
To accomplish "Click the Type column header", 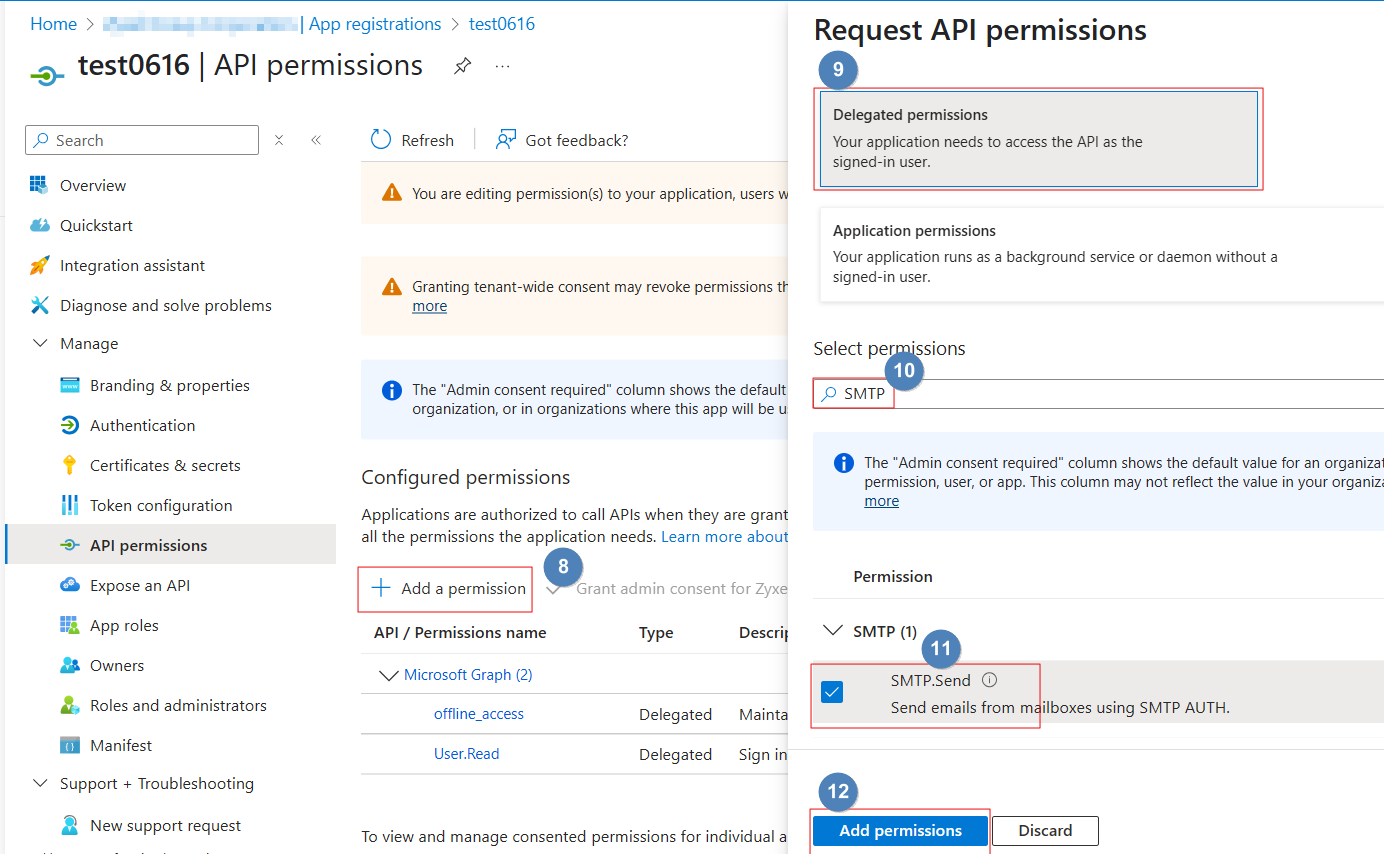I will click(656, 633).
